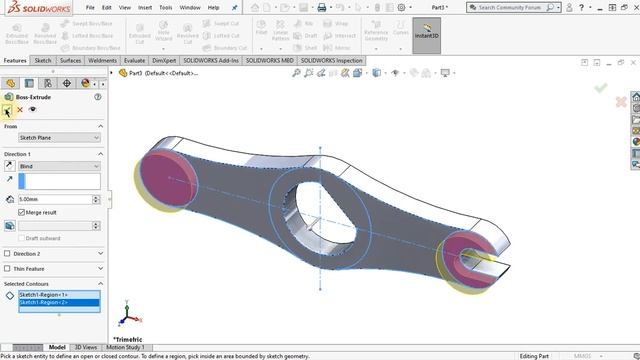The image size is (640, 360).
Task: Open the Edit menu
Action: (x=107, y=7)
